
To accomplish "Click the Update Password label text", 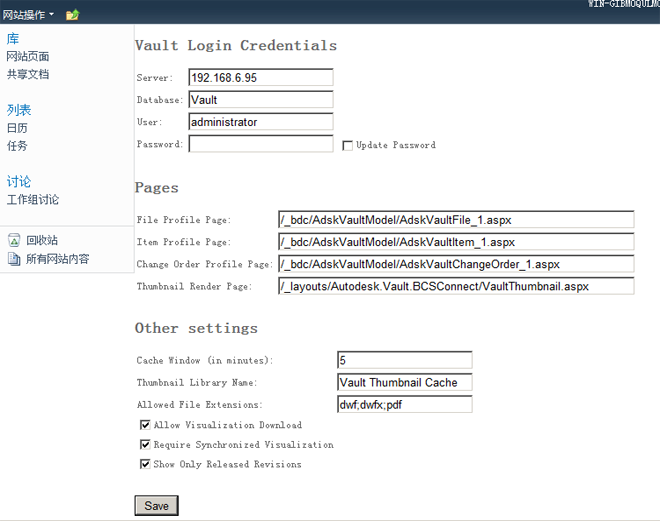I will tap(396, 145).
